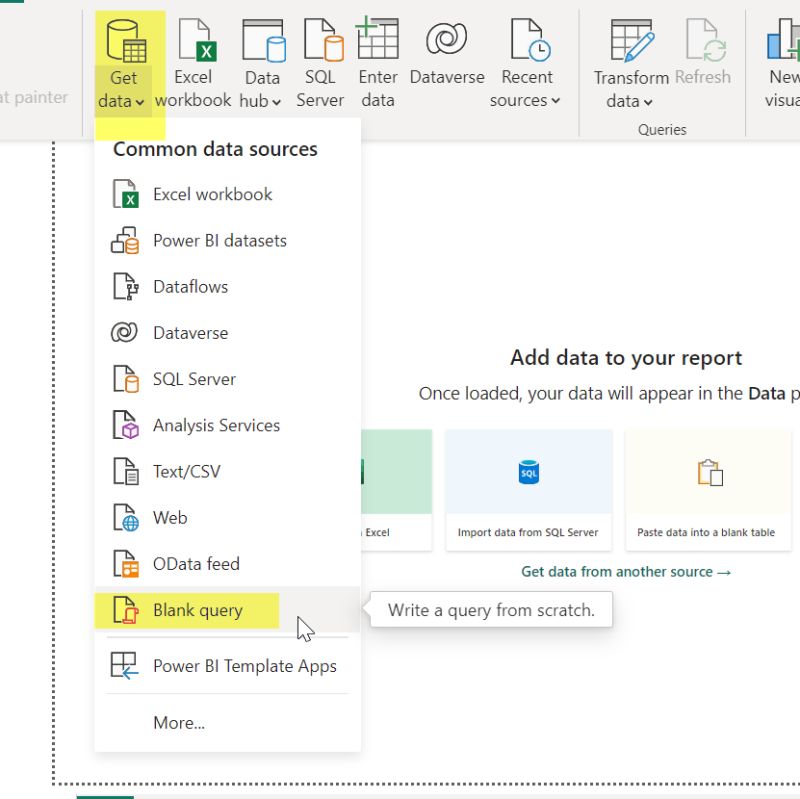The height and width of the screenshot is (799, 800).
Task: Select OData feed from common data sources
Action: point(196,563)
